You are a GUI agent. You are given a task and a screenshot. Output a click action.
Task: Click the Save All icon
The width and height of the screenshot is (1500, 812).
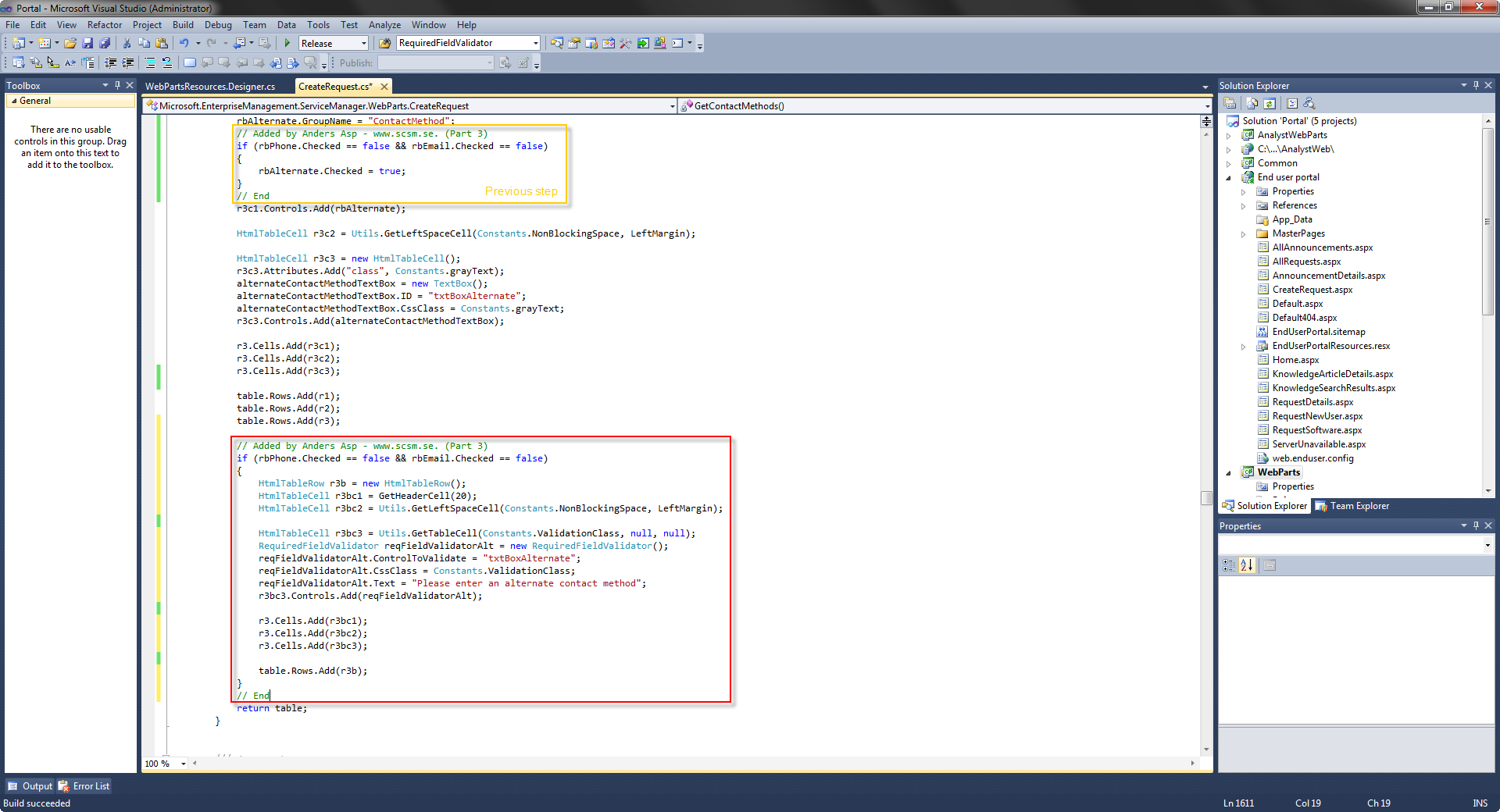click(x=105, y=43)
